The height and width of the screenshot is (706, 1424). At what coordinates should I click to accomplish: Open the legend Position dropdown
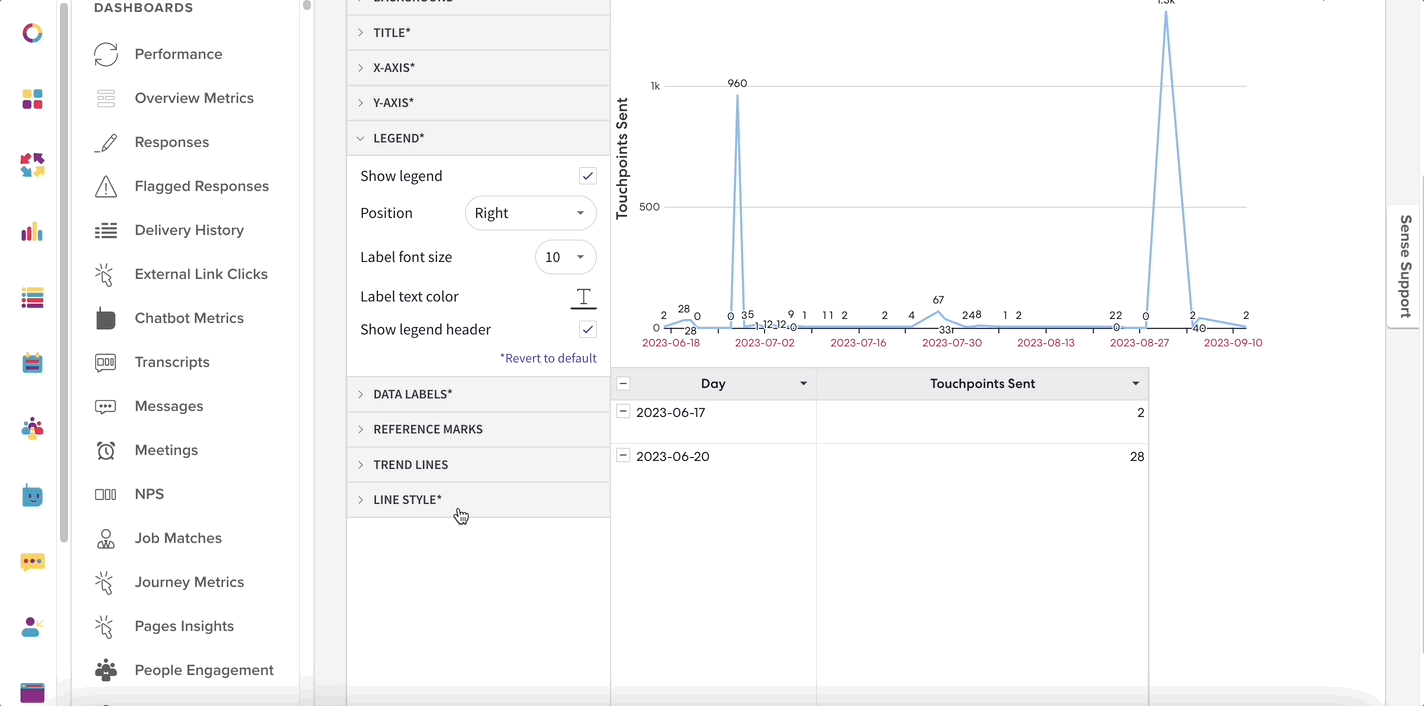coord(531,213)
